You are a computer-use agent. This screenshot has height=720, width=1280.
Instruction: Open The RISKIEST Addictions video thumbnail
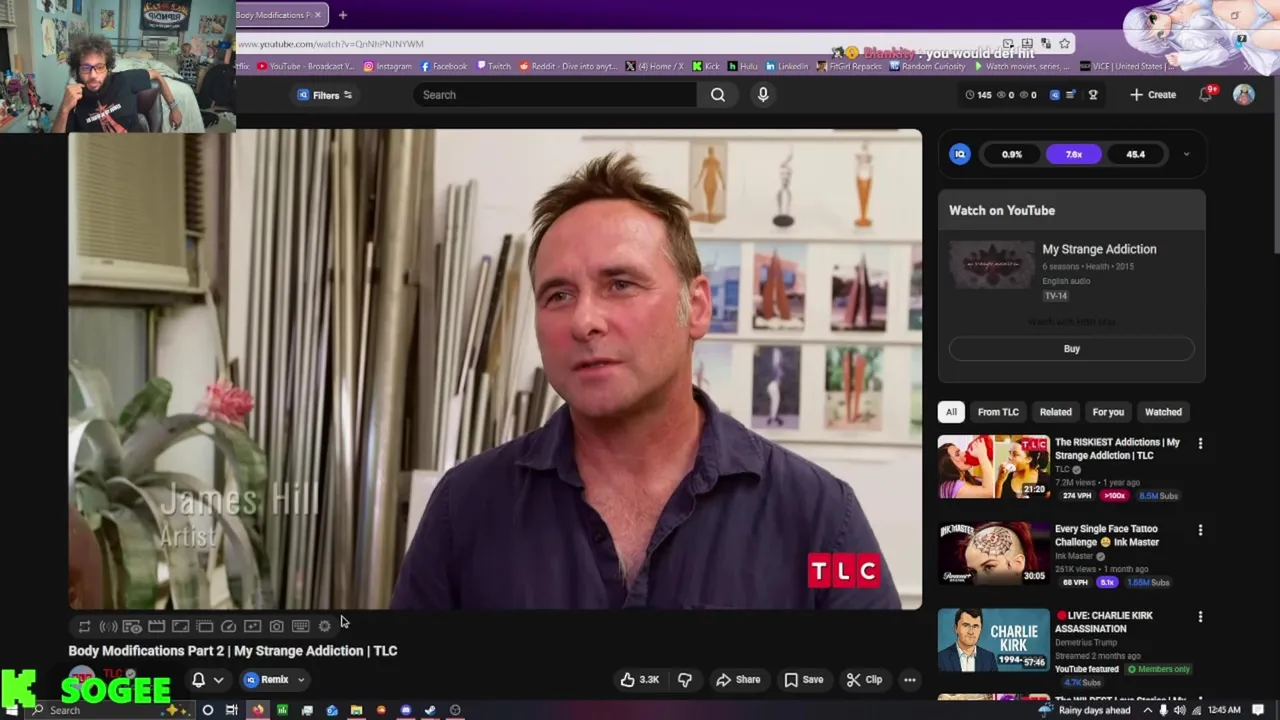click(993, 466)
